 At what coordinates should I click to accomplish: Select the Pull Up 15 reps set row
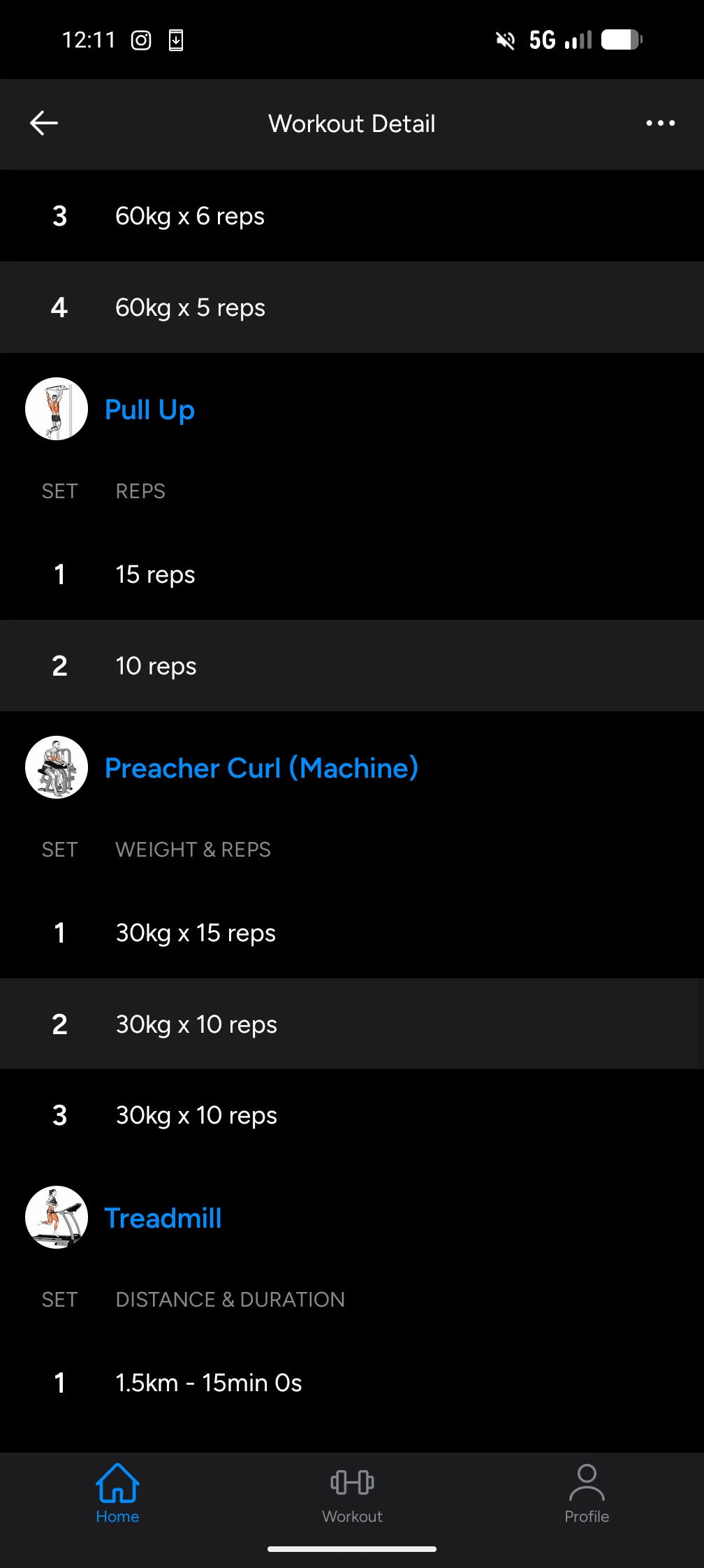(x=352, y=574)
